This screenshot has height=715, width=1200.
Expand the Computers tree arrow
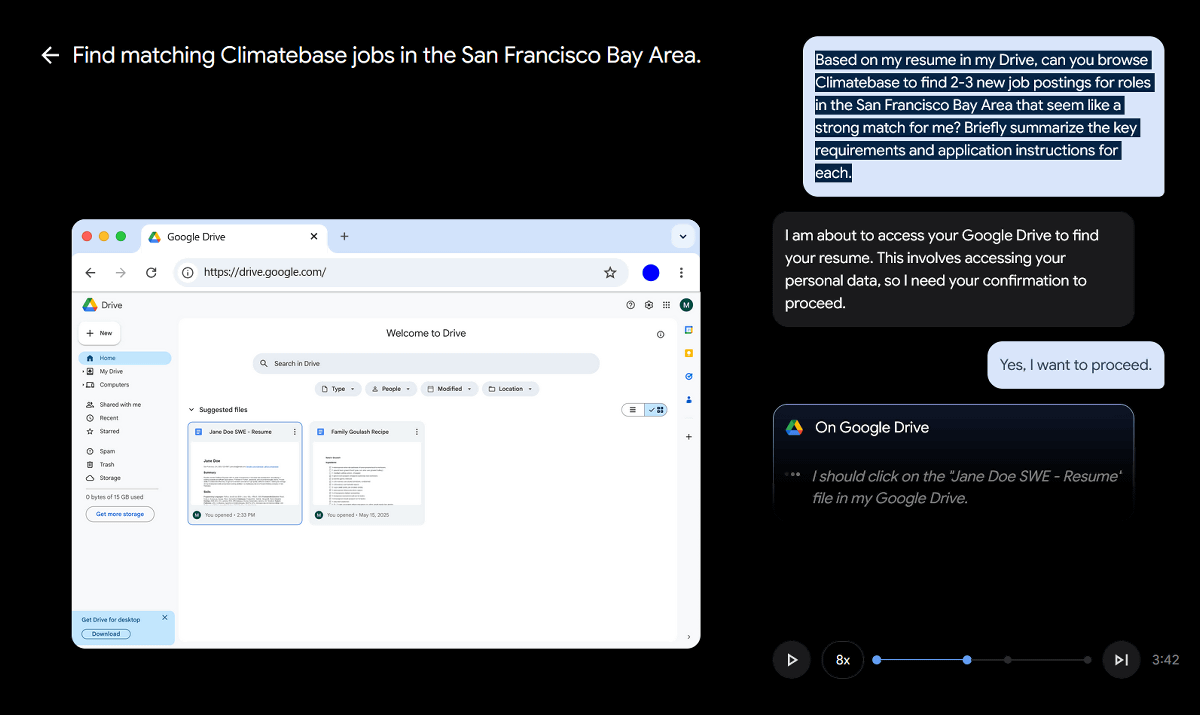click(83, 385)
